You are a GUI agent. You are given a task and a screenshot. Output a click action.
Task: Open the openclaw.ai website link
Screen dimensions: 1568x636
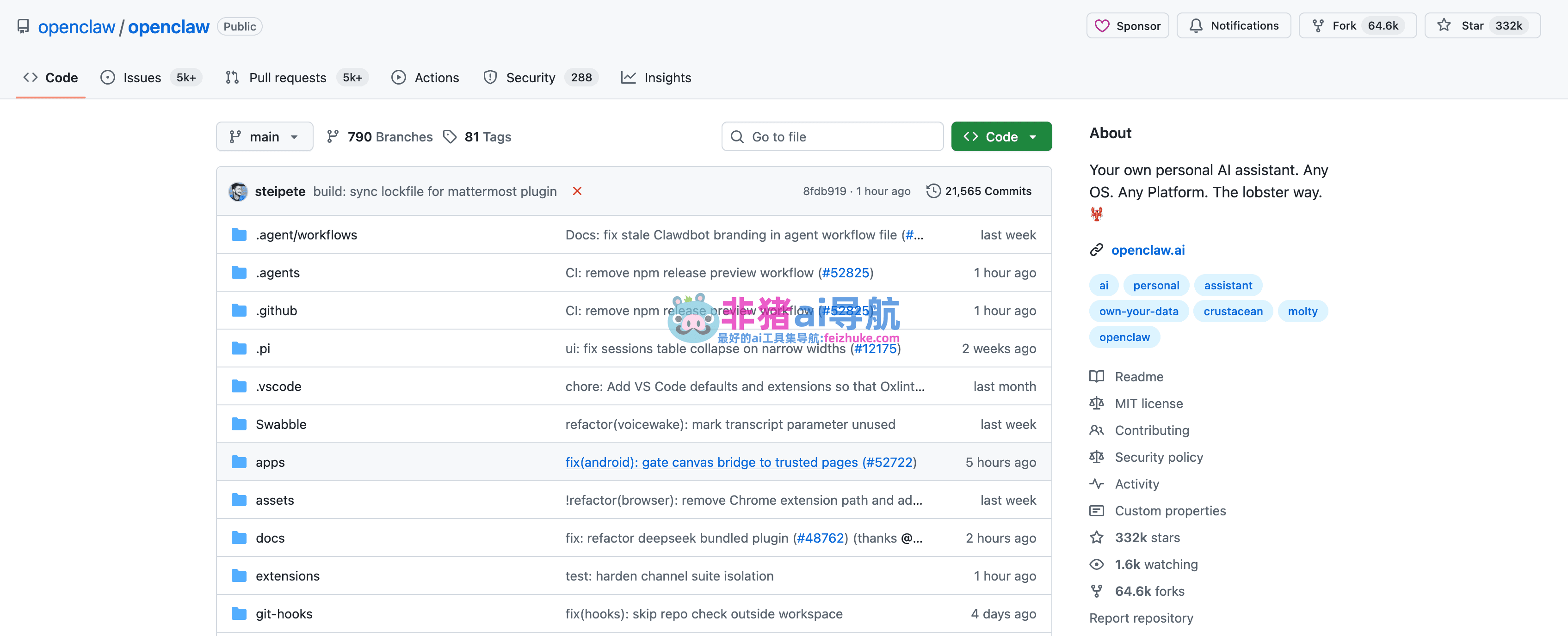click(1148, 250)
